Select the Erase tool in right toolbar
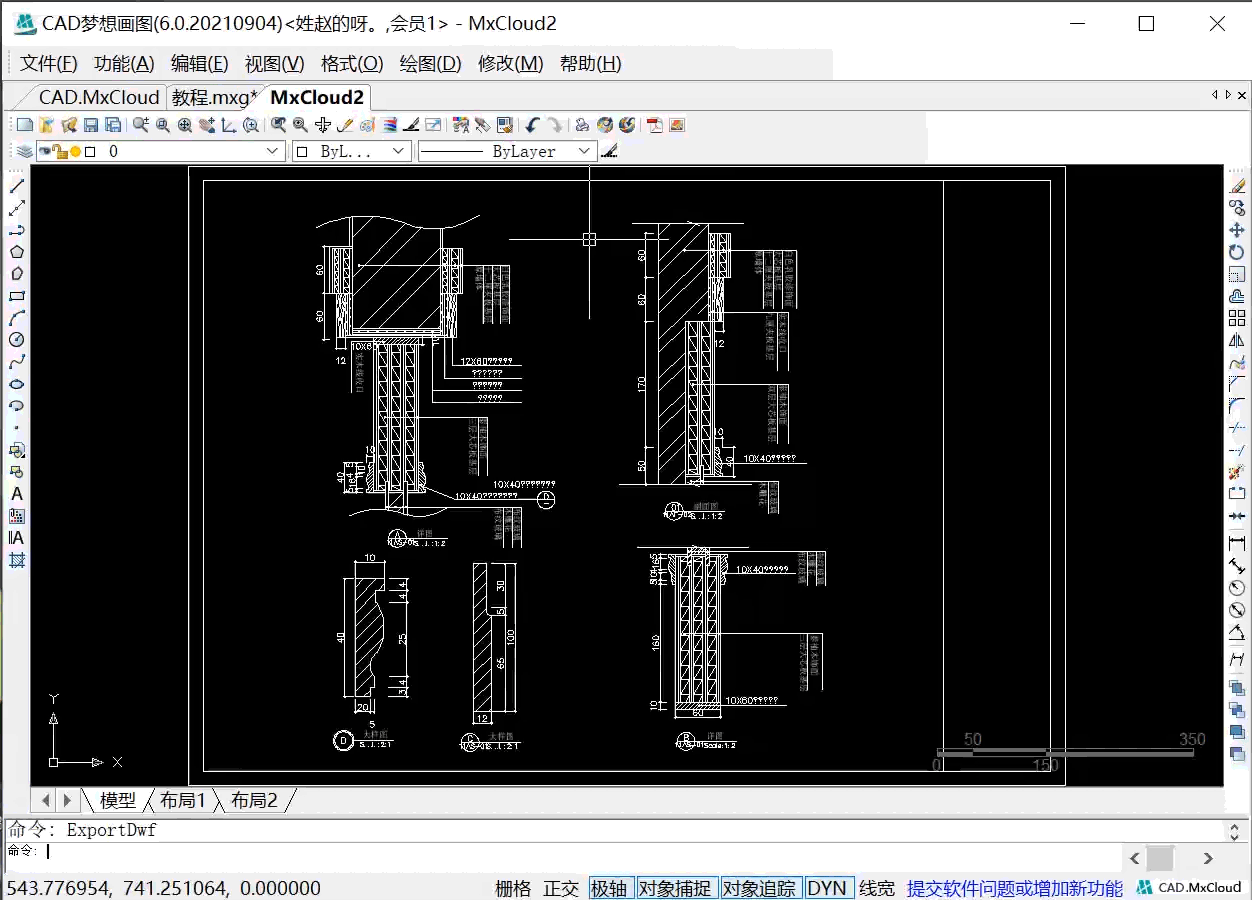The image size is (1252, 900). tap(1237, 186)
